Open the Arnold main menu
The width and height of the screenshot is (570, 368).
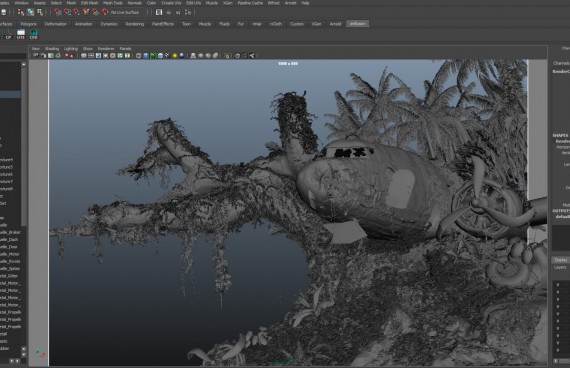(x=290, y=3)
